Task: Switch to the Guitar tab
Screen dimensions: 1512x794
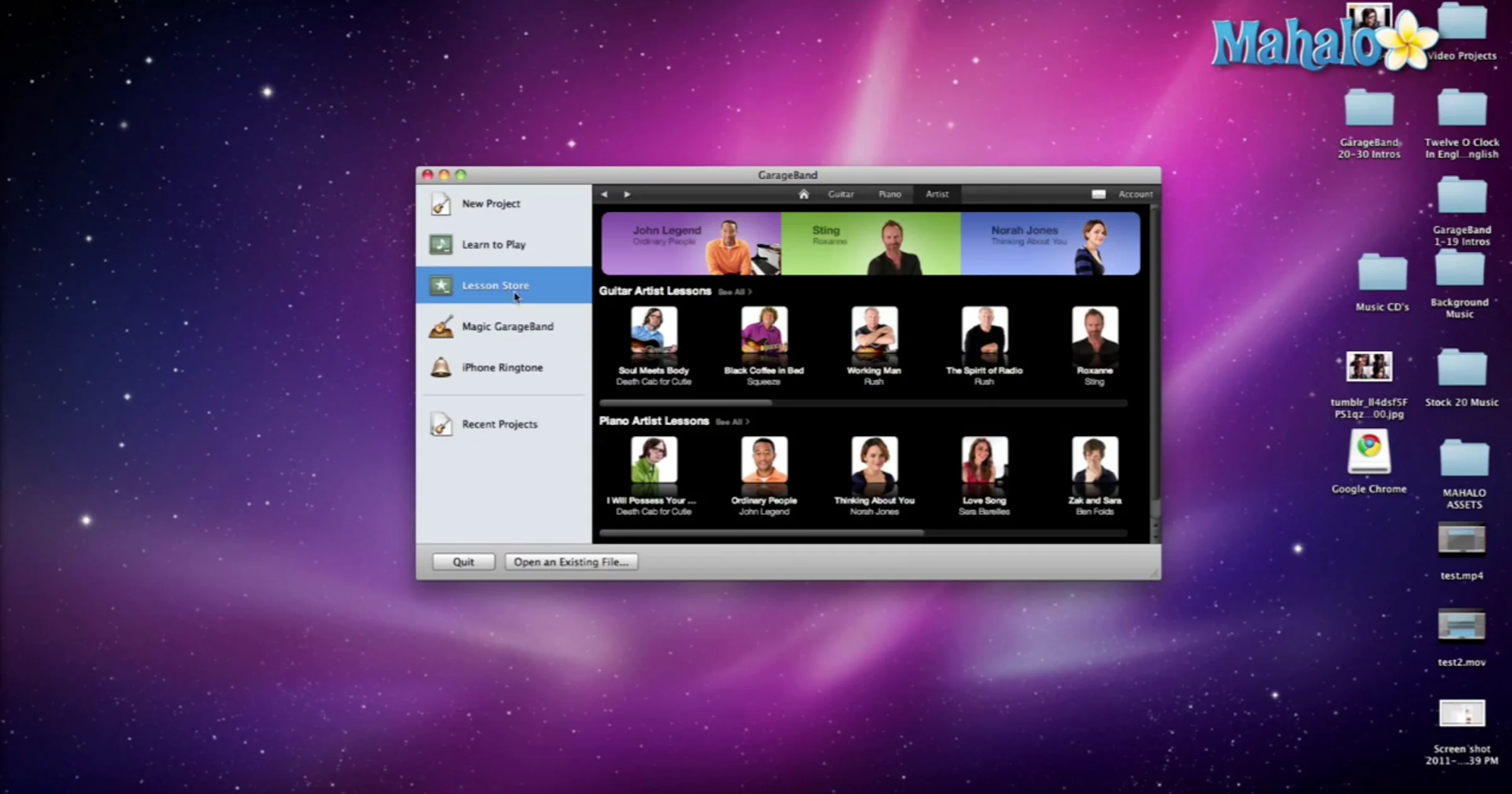Action: [x=840, y=194]
